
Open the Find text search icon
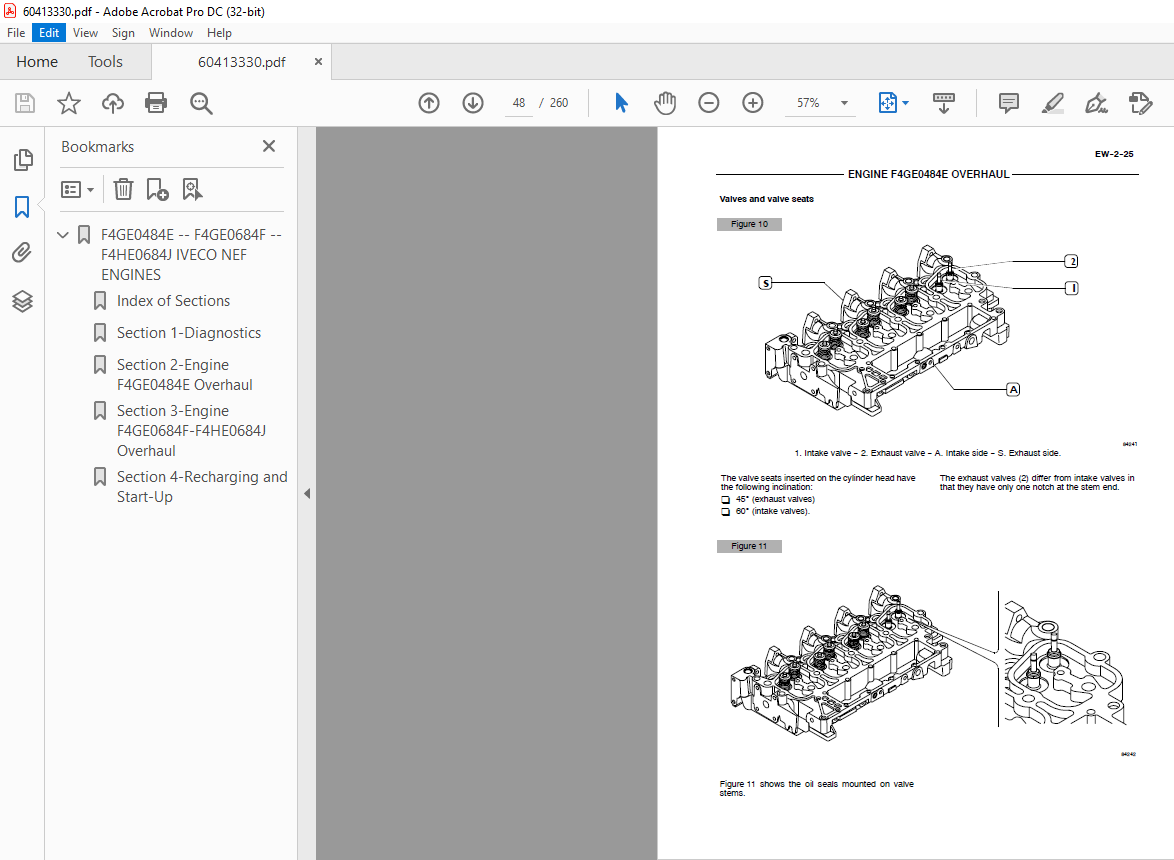pos(201,103)
